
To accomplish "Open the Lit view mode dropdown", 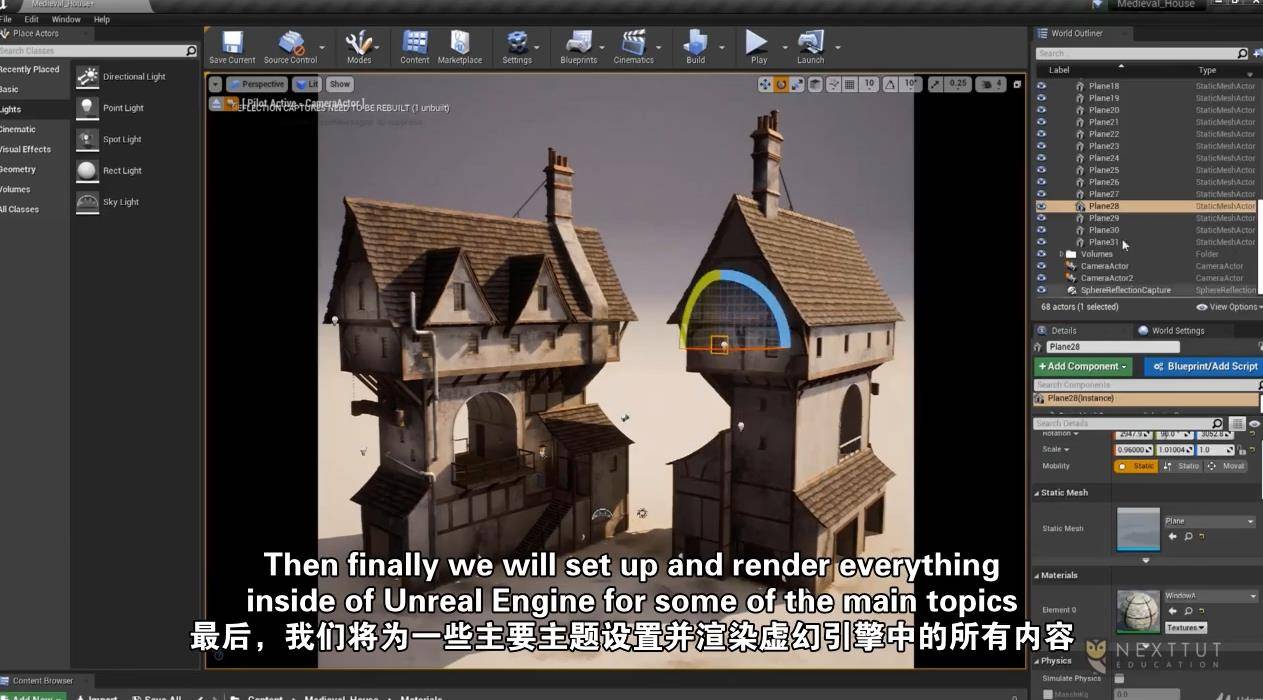I will pos(307,84).
